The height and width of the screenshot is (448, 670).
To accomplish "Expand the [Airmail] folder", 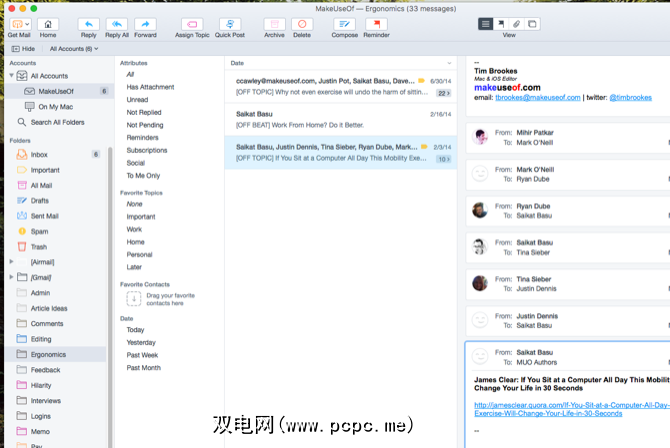I will [12, 262].
